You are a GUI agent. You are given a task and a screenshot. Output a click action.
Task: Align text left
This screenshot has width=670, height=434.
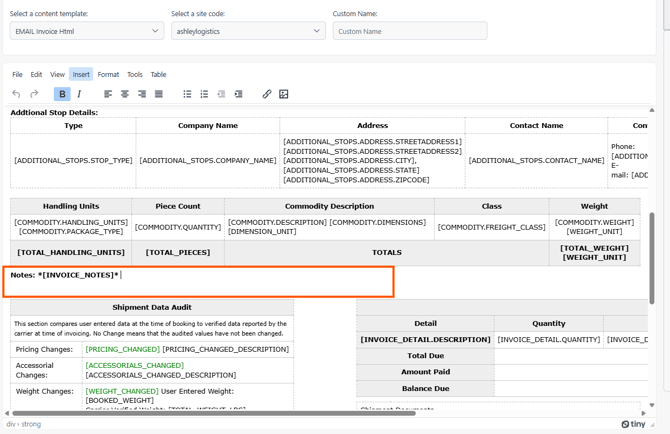point(108,94)
